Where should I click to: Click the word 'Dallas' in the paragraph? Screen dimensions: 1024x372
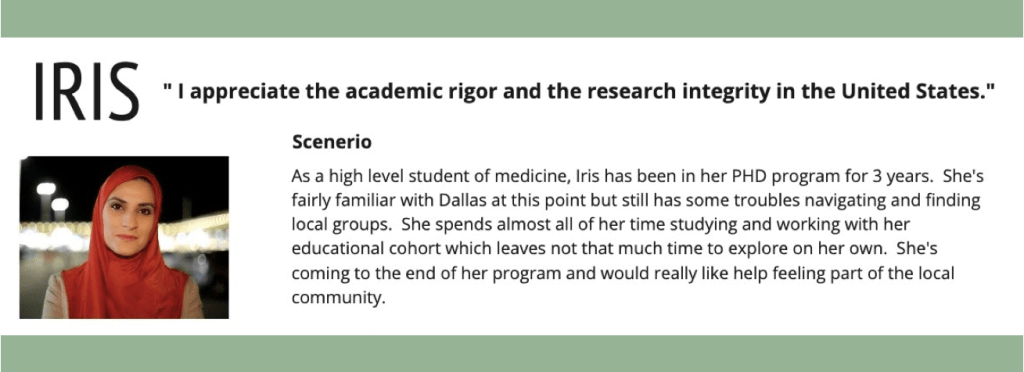[462, 200]
